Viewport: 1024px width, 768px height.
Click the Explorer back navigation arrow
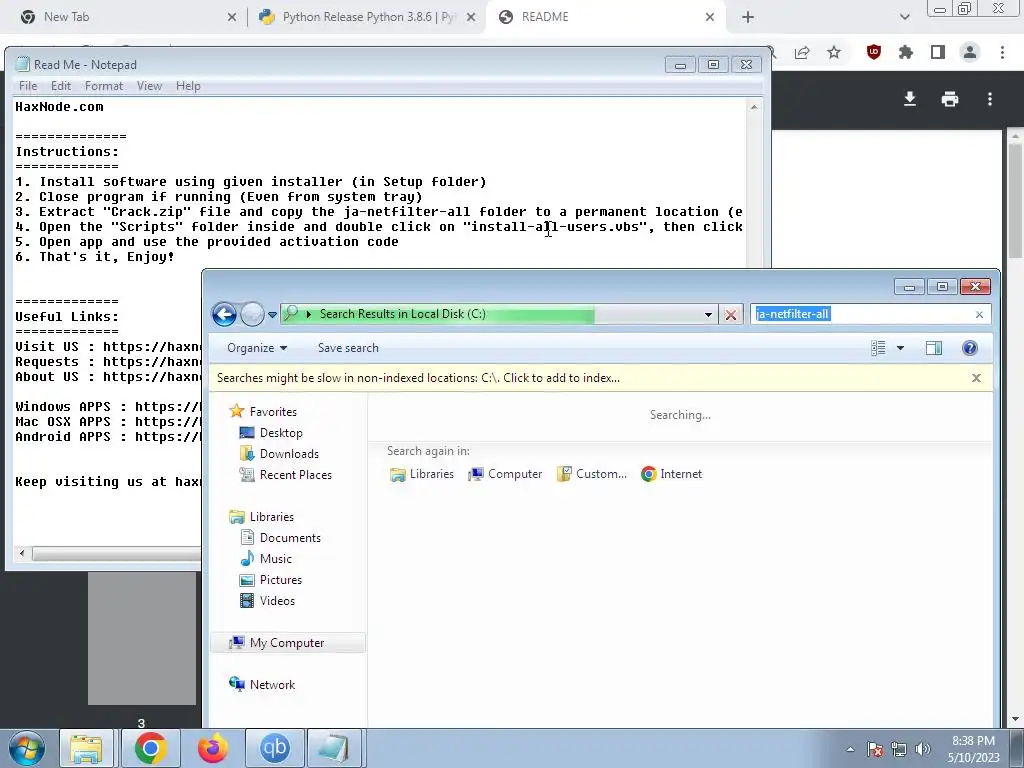(x=224, y=314)
